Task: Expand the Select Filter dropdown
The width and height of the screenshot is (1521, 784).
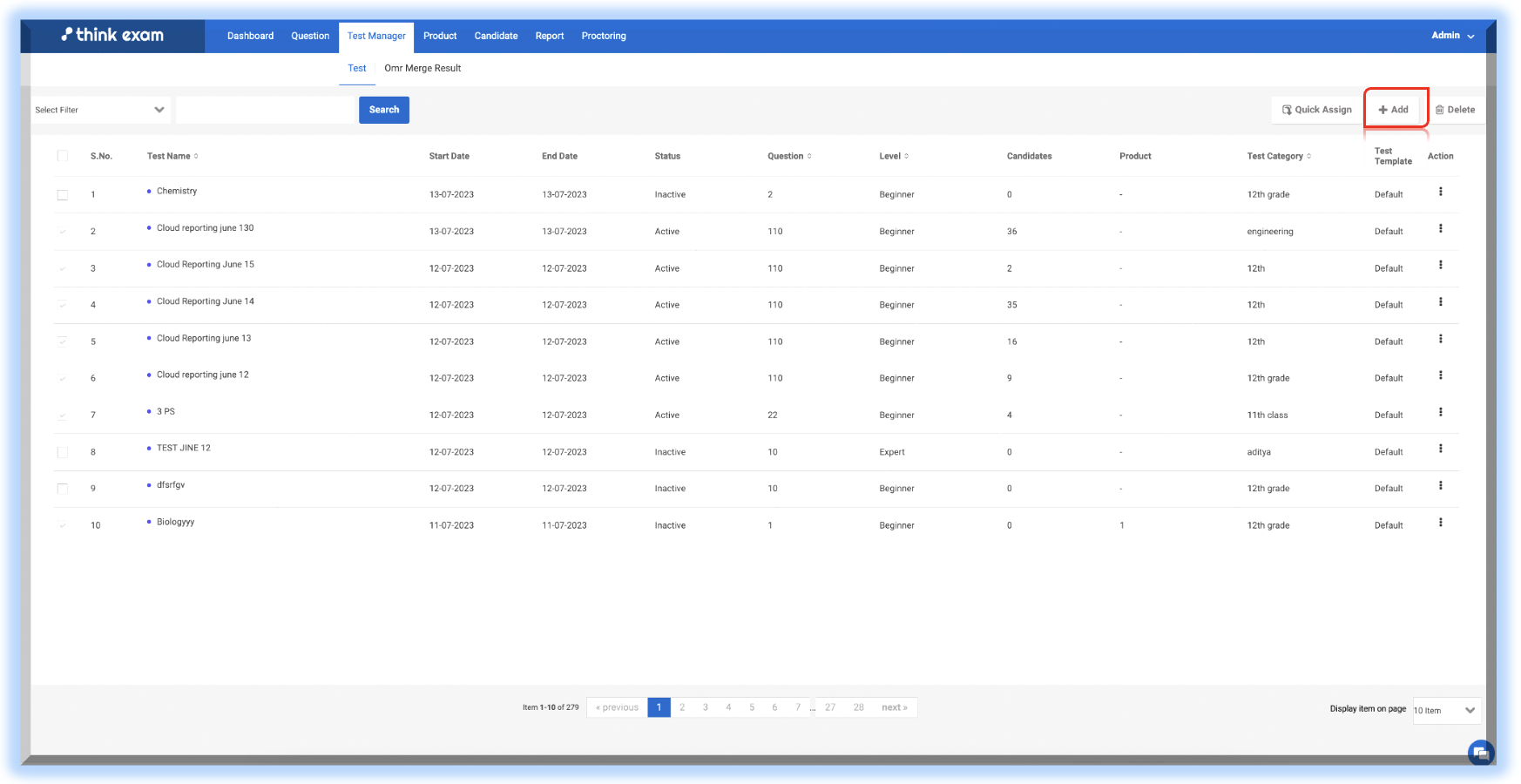Action: point(100,110)
